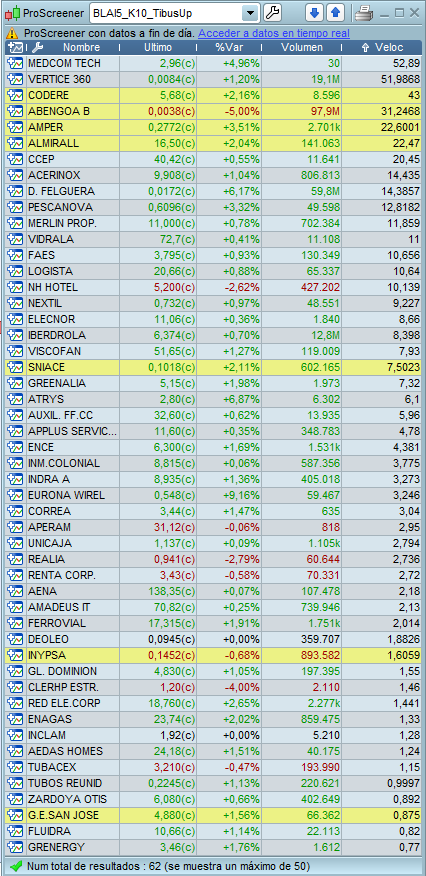This screenshot has width=426, height=876.
Task: Select the BLAI5_K10_TibusUp combo box
Action: tap(174, 13)
